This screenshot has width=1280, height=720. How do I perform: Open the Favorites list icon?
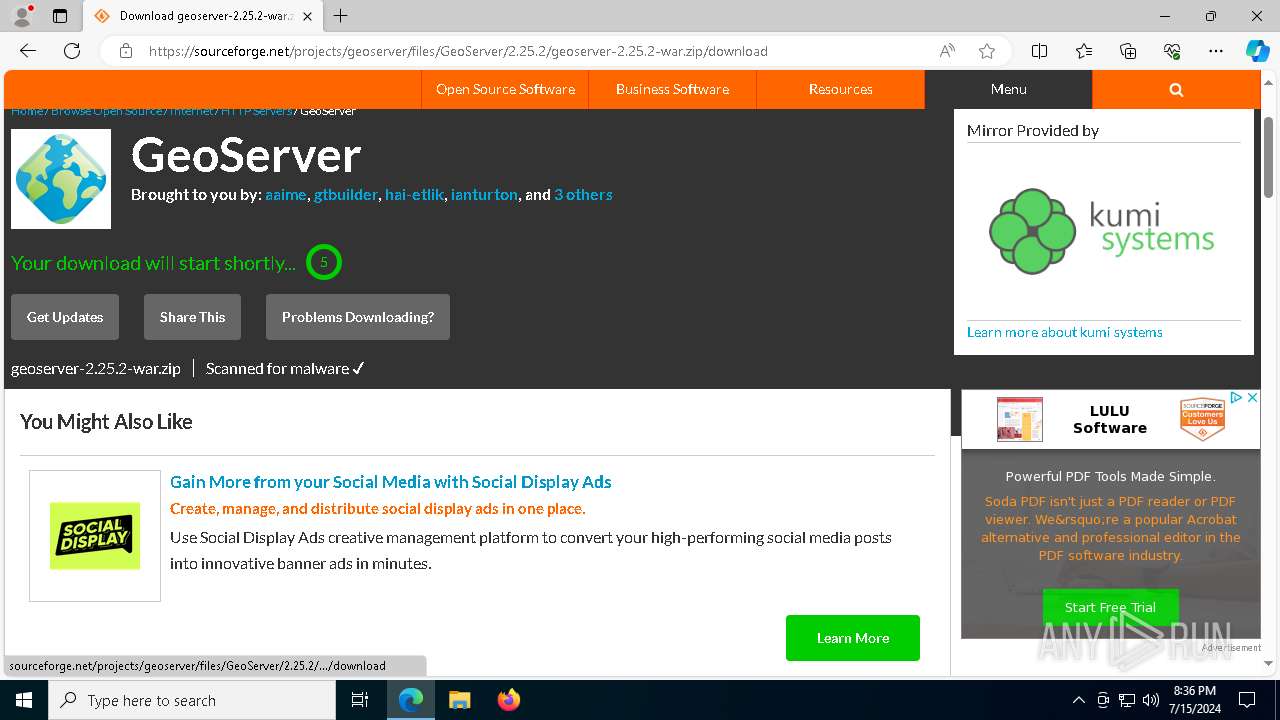(x=1084, y=51)
